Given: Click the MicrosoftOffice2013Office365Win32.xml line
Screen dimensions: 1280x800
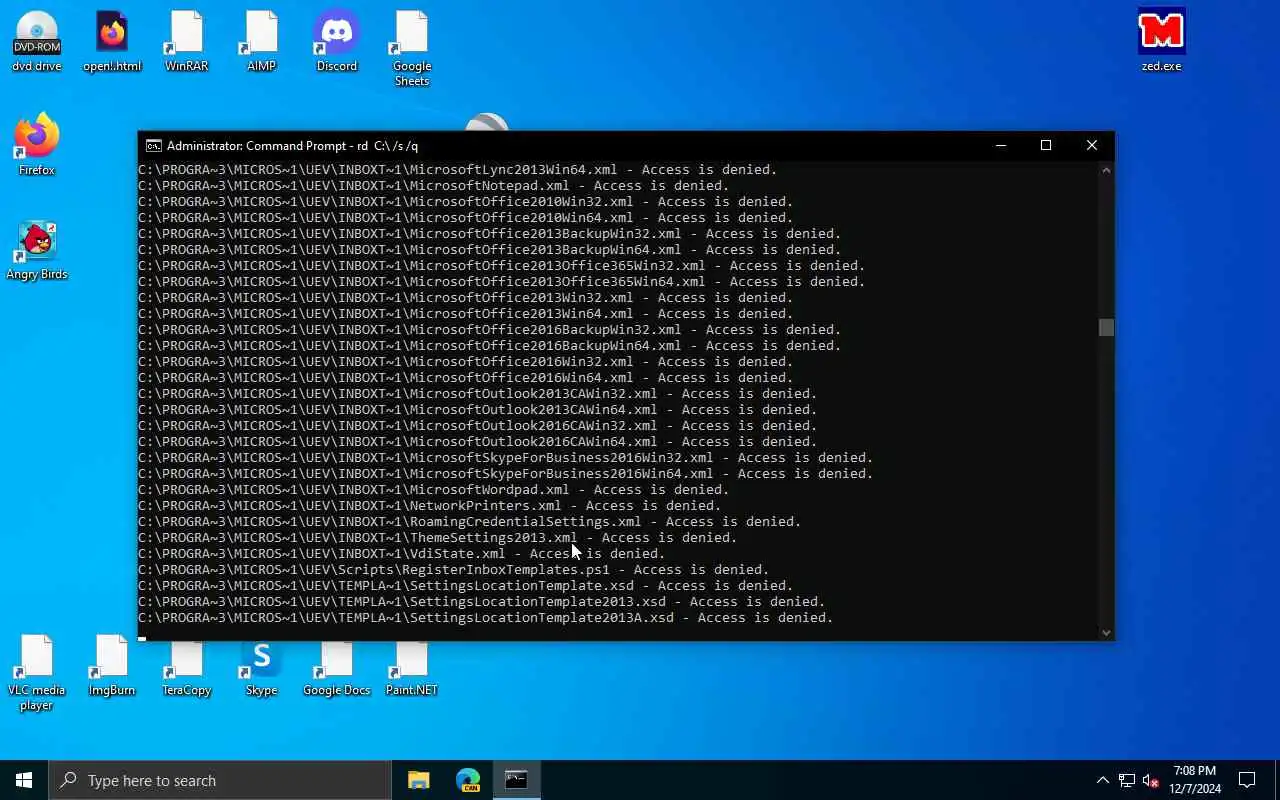Looking at the screenshot, I should pyautogui.click(x=502, y=266).
